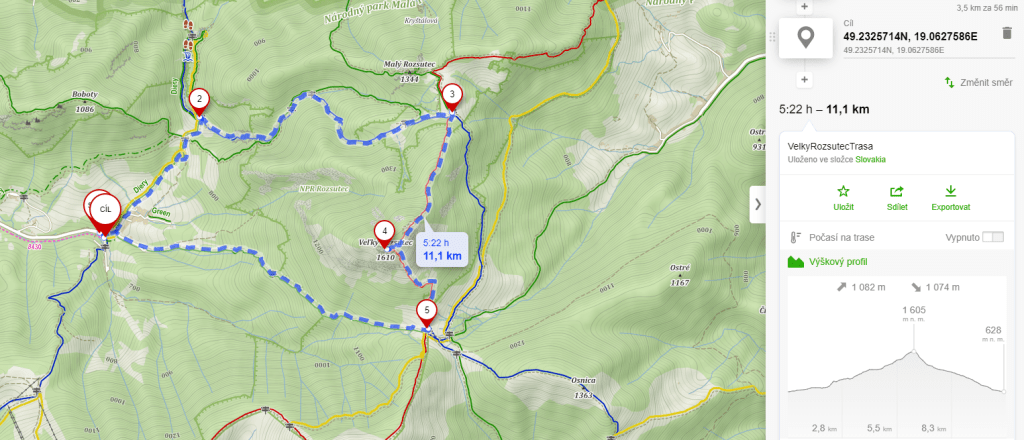This screenshot has width=1024, height=440.
Task: Collapse the side panel with chevron arrow
Action: [758, 204]
